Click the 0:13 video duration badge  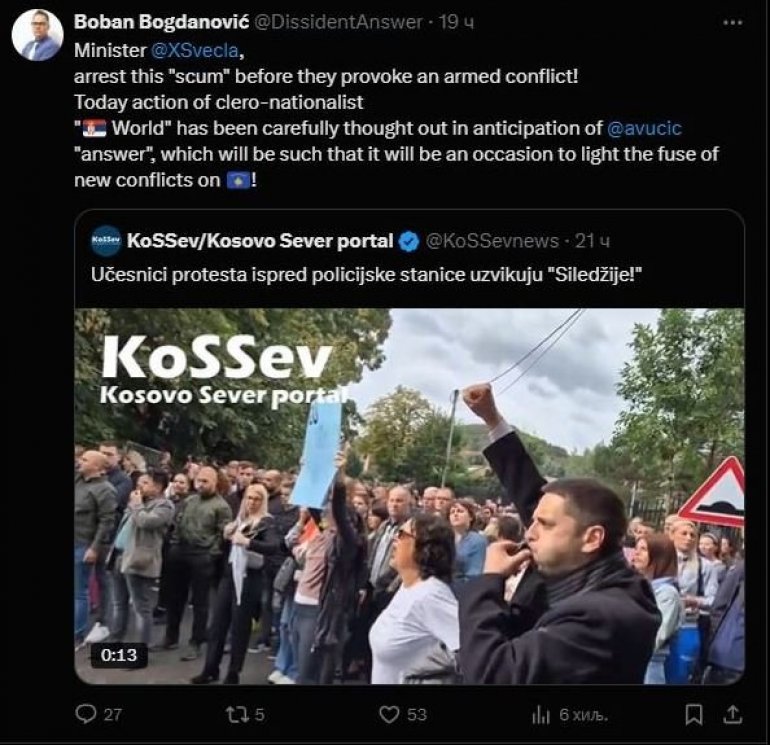coord(119,655)
